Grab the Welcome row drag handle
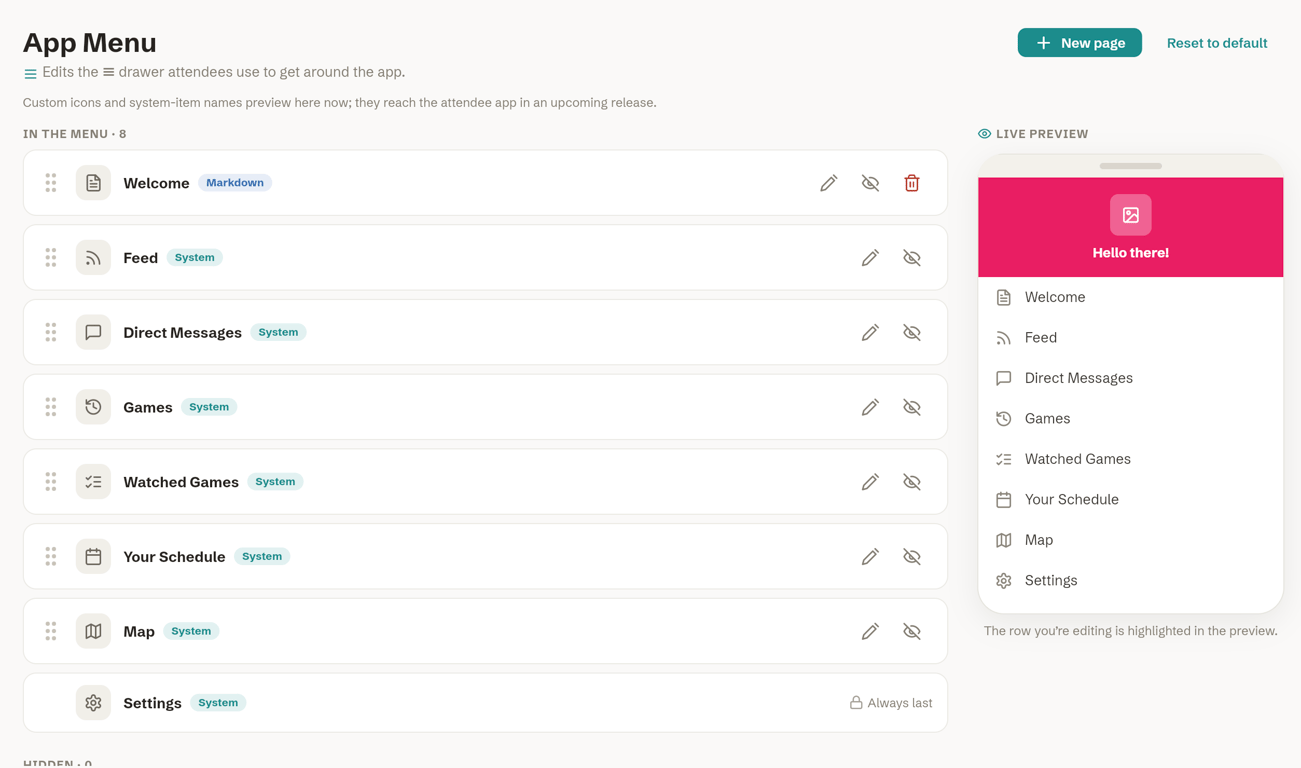 tap(51, 183)
